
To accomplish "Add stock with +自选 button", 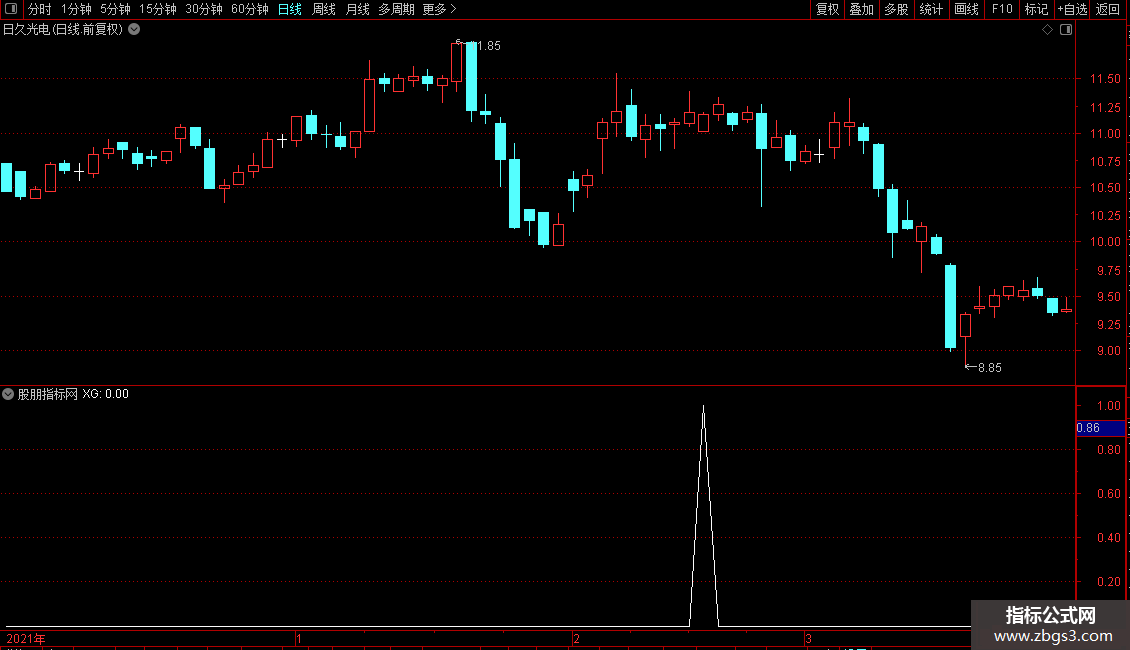I will pos(1072,9).
